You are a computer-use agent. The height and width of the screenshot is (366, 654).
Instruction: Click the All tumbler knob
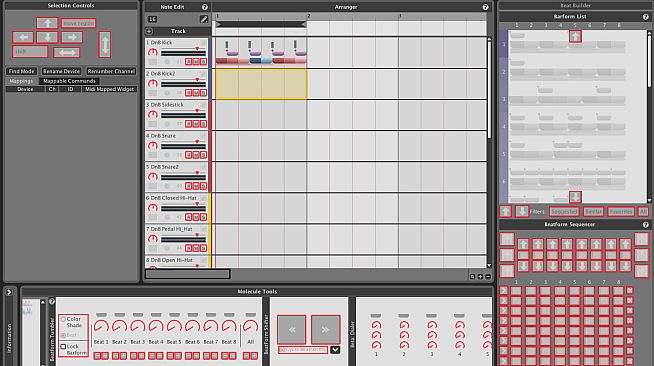[x=250, y=326]
